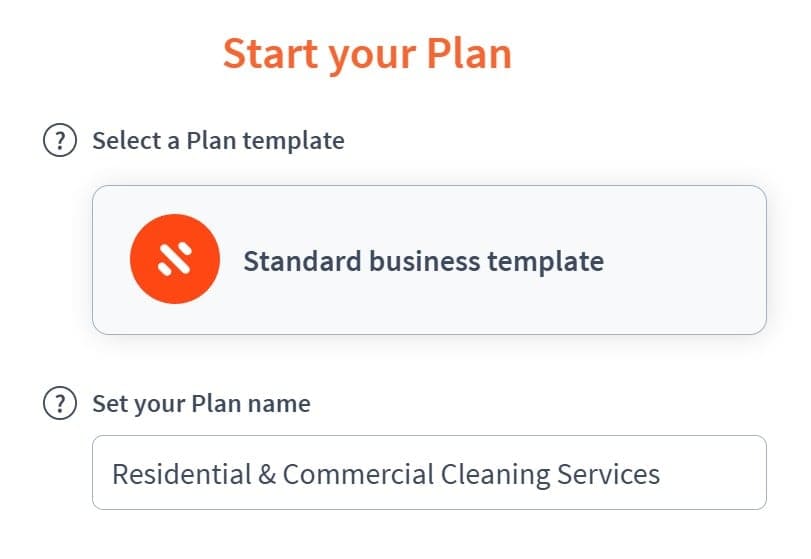Click the 'Start your Plan' heading

coord(367,54)
